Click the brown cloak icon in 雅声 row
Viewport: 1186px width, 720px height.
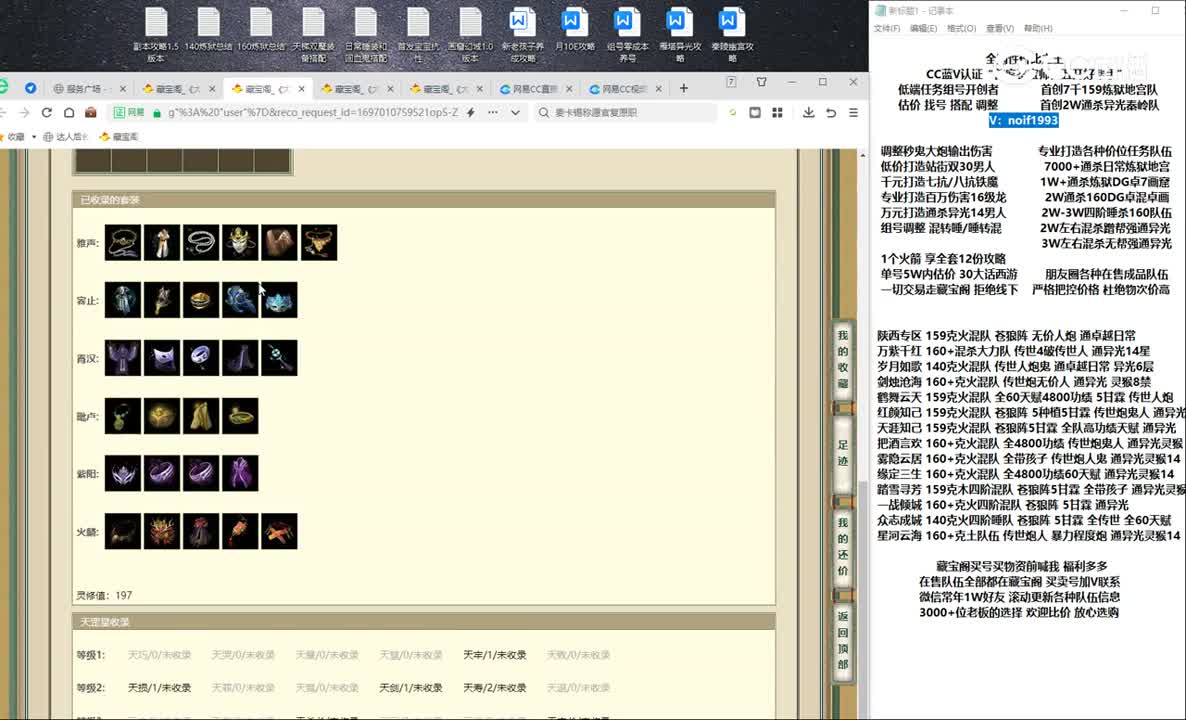(279, 243)
